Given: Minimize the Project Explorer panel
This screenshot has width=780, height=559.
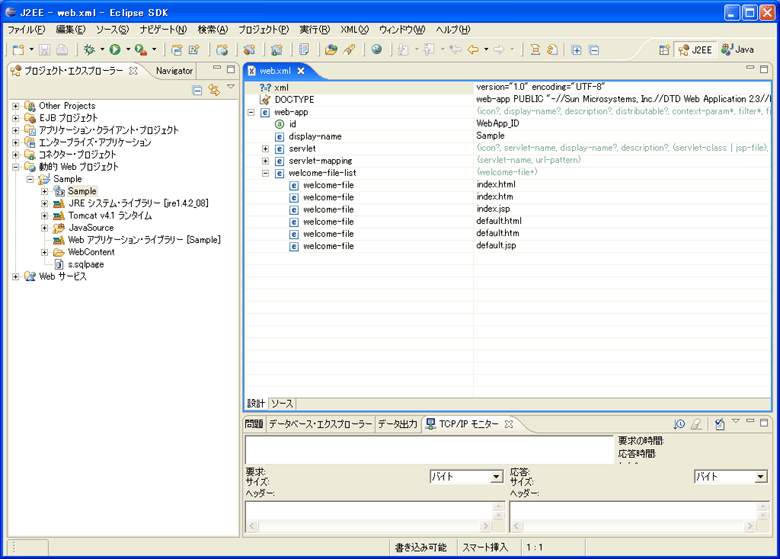Looking at the screenshot, I should coord(217,68).
